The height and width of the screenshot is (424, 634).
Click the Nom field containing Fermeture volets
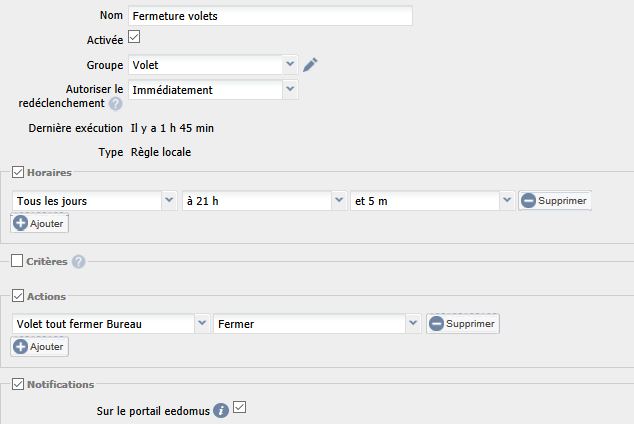click(x=271, y=16)
